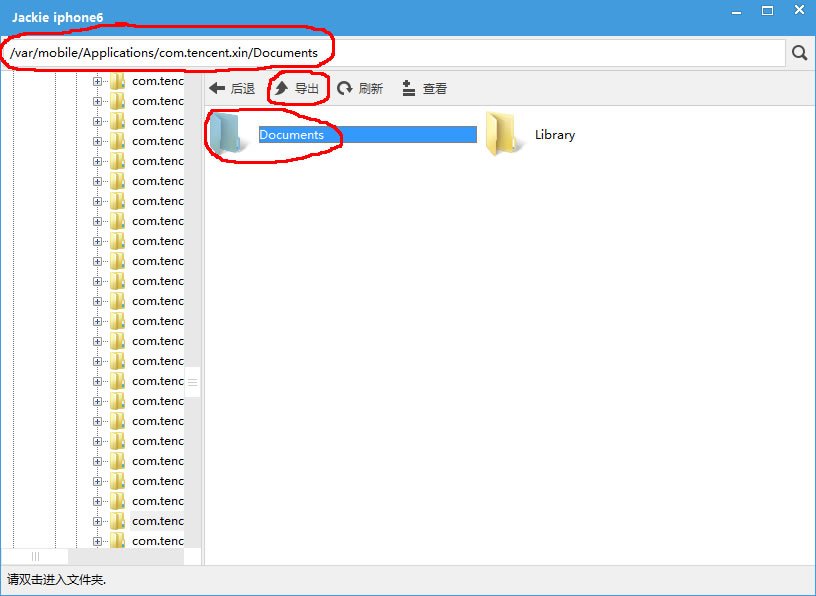Click the folder icon of the highlighted tree entry
This screenshot has height=596, width=816.
[x=117, y=521]
